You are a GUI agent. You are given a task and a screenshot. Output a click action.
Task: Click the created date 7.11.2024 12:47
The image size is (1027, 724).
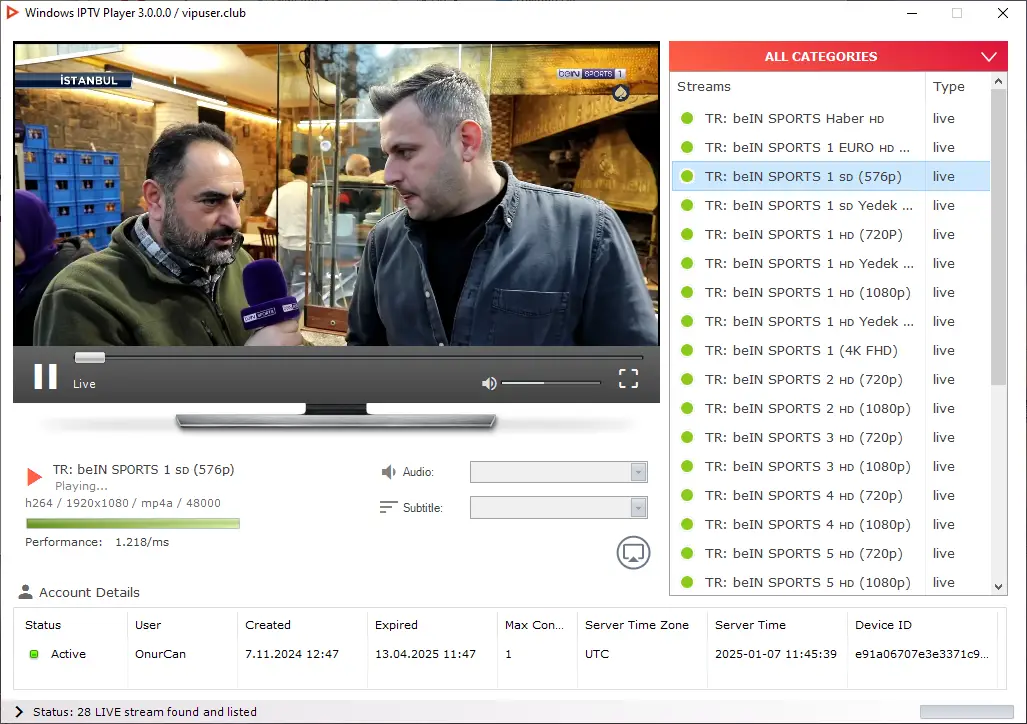tap(291, 654)
